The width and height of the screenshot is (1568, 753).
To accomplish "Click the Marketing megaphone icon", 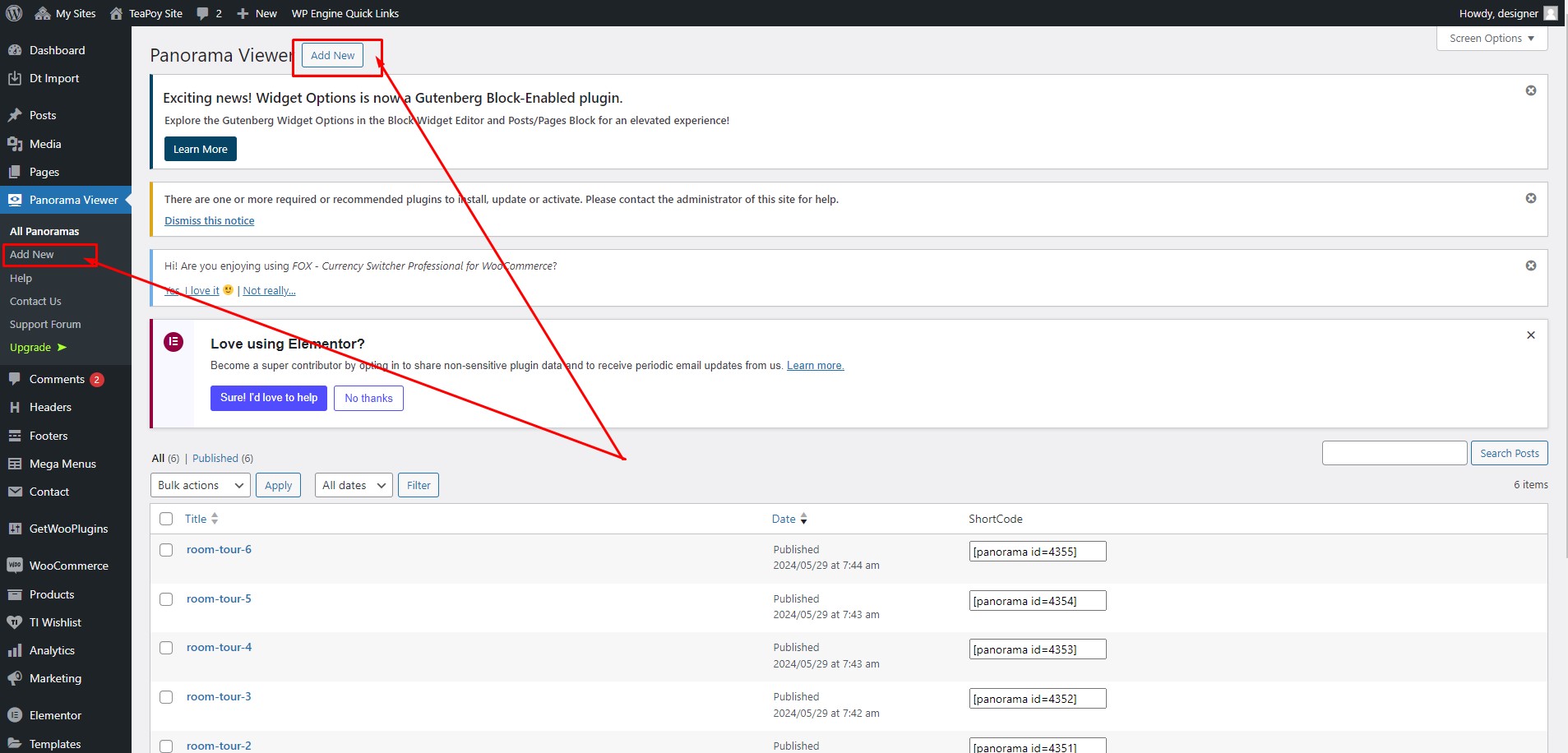I will (15, 678).
